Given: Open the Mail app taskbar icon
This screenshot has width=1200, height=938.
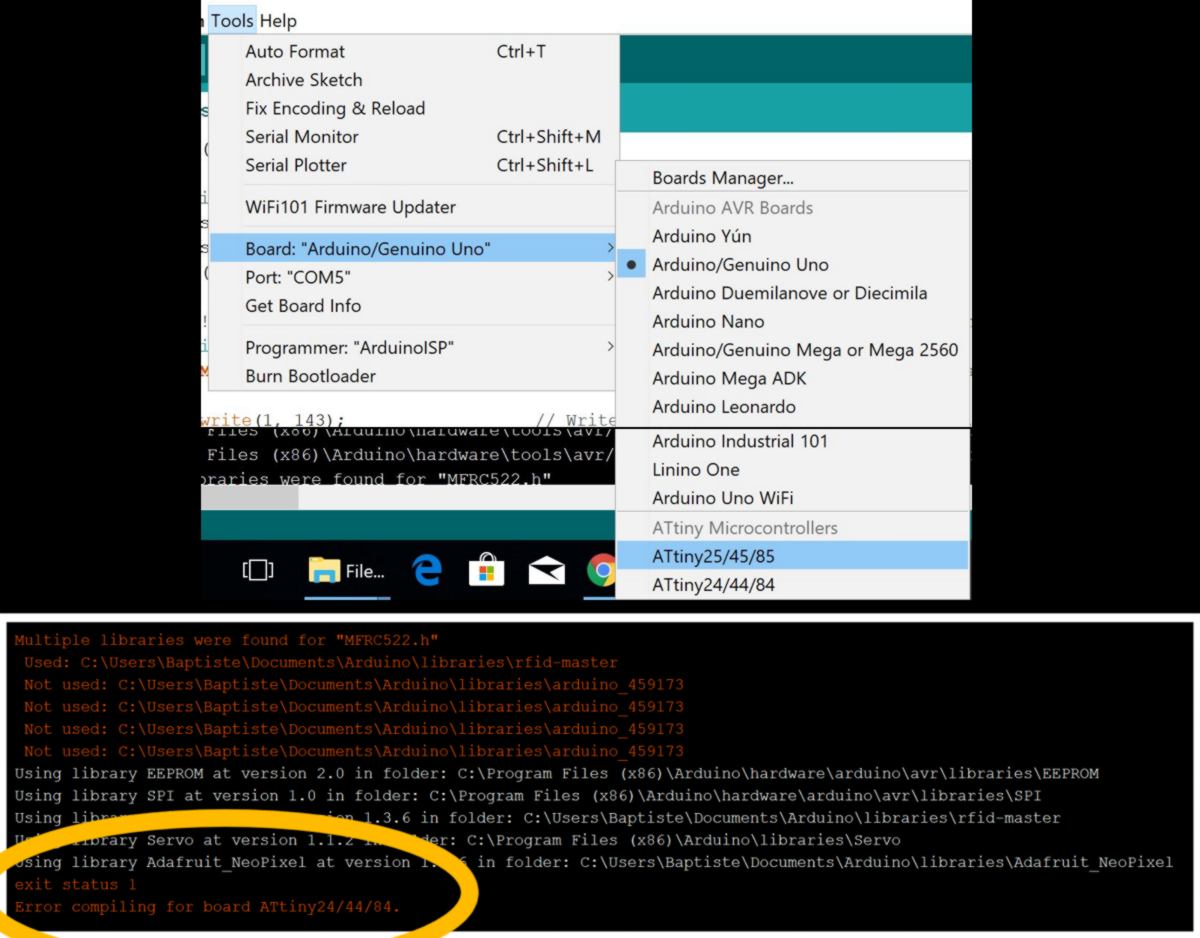Looking at the screenshot, I should 546,570.
